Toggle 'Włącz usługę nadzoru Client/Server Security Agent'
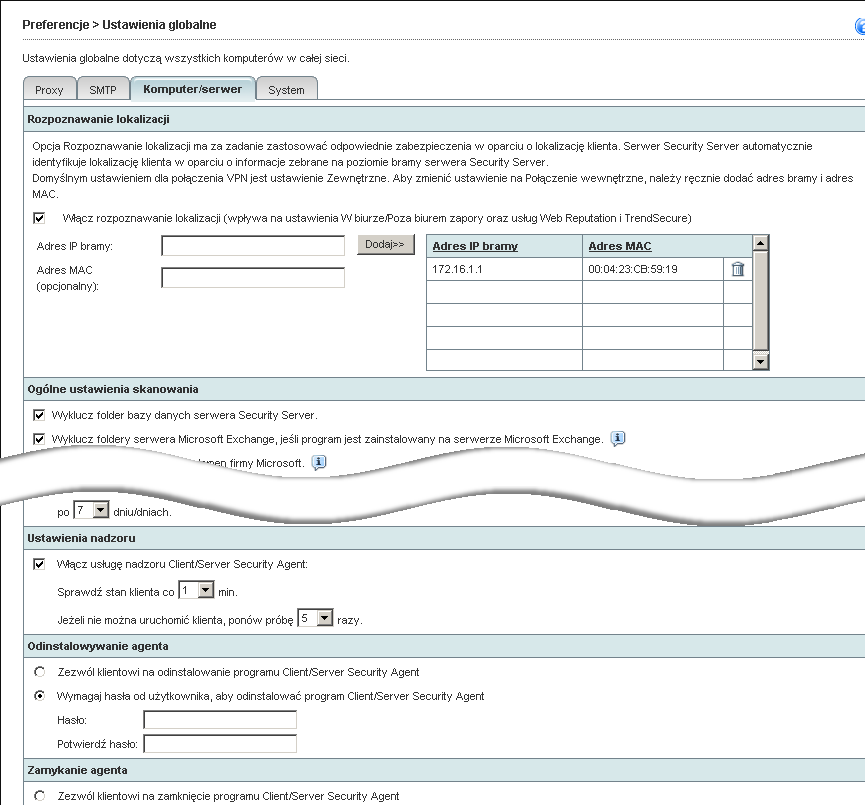Screen dimensions: 865x805 (39, 564)
